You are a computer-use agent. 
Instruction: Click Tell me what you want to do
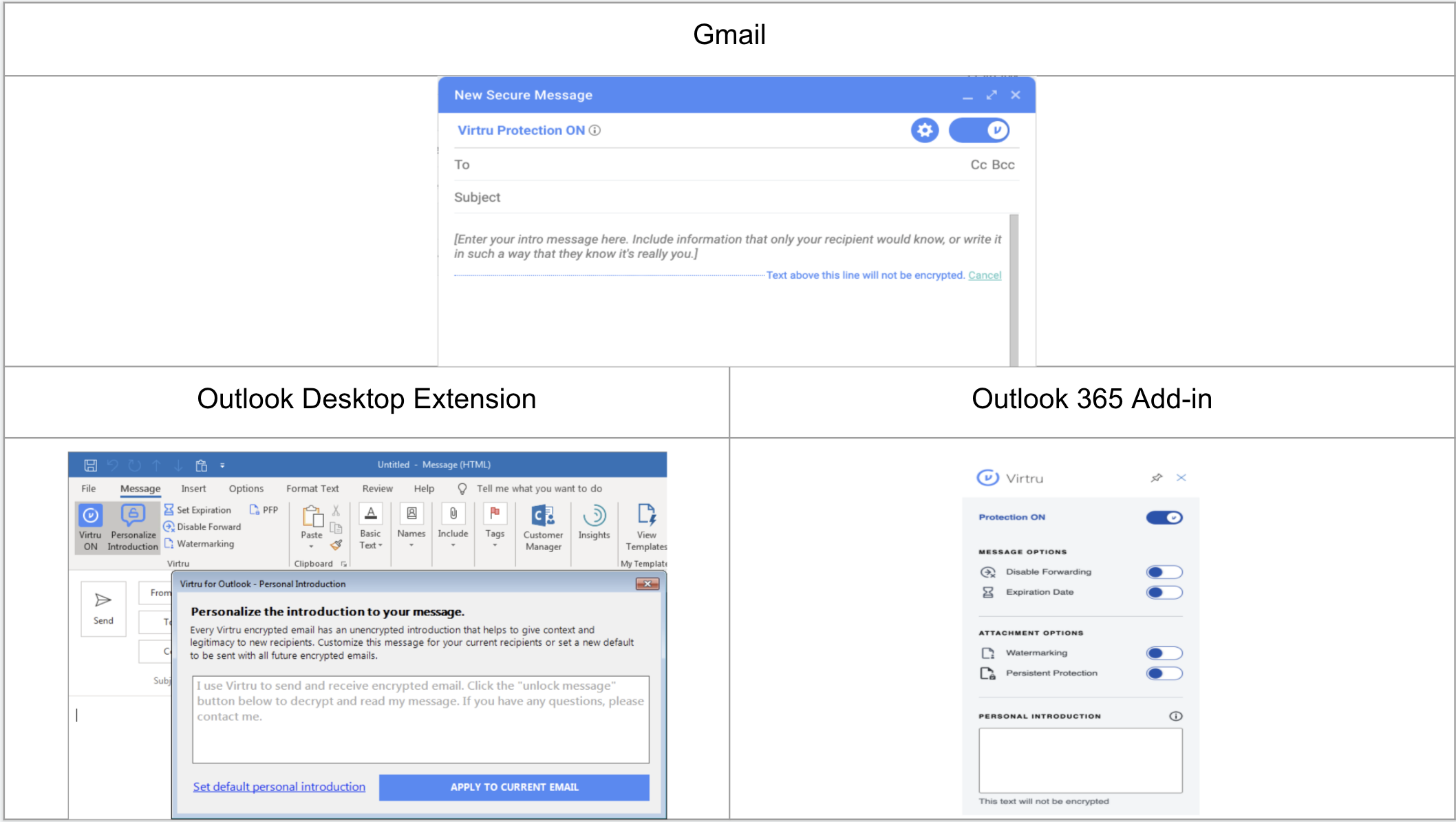pos(531,488)
